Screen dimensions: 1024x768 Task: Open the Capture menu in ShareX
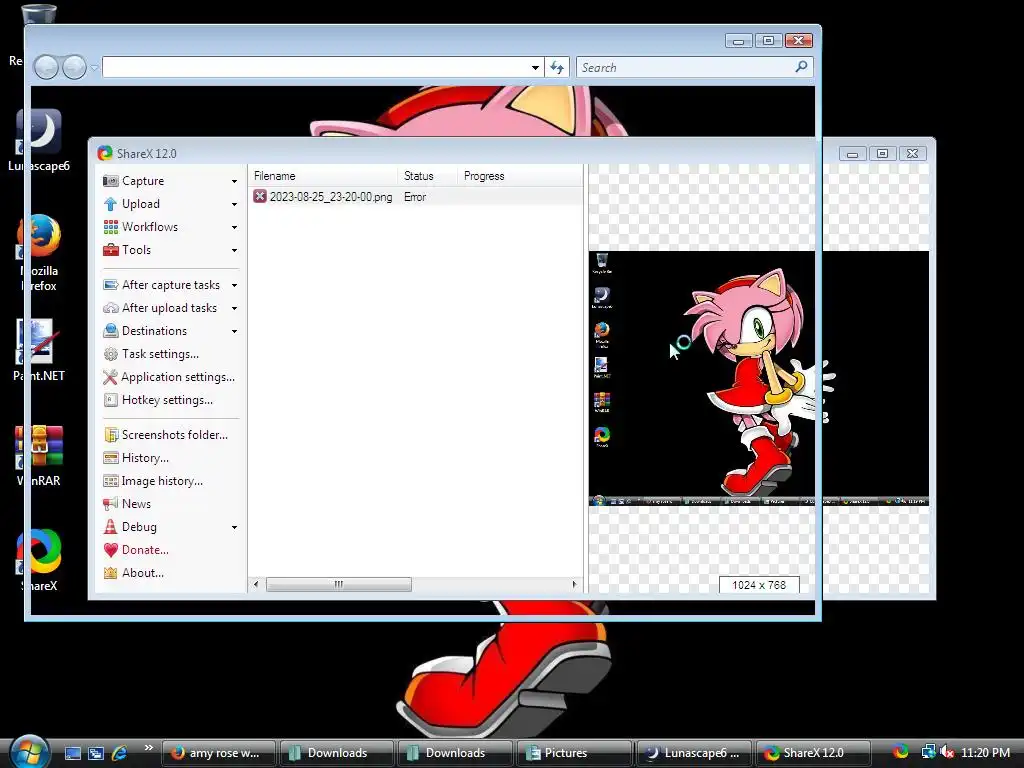(142, 181)
